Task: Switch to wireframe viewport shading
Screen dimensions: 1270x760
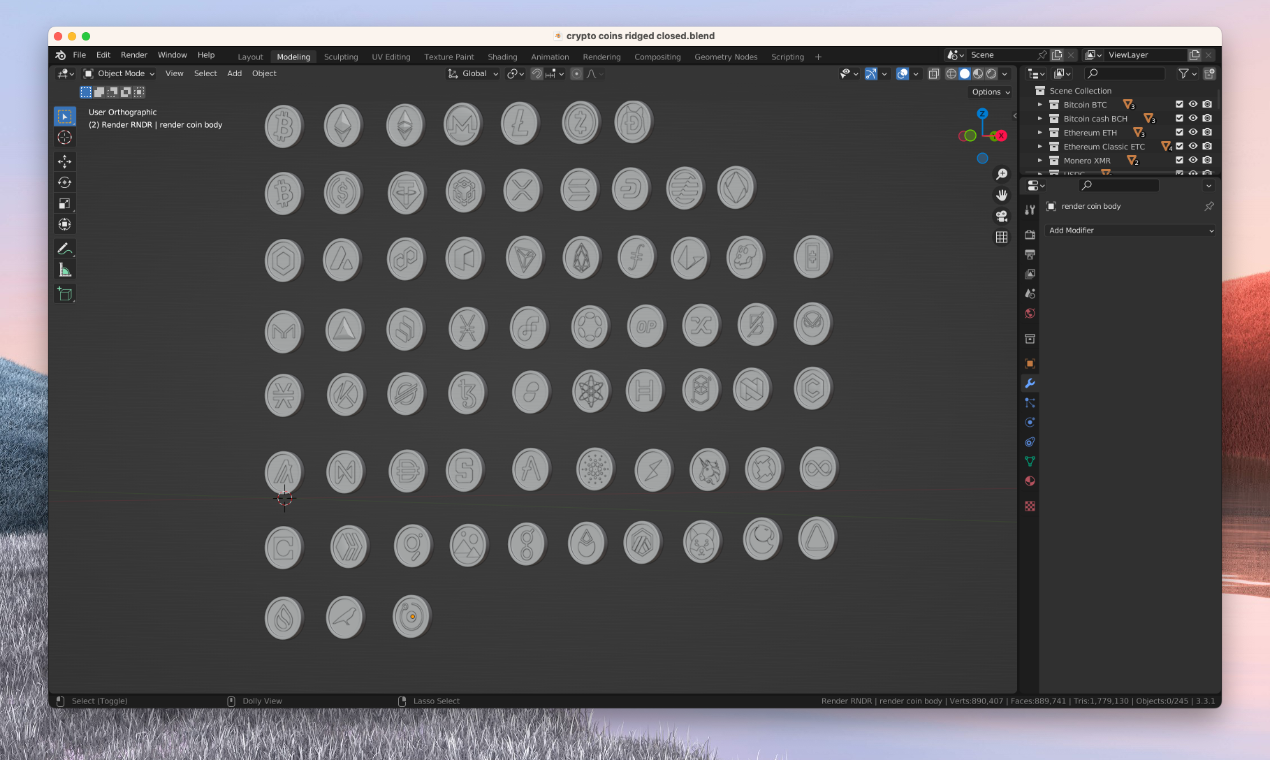Action: [951, 73]
